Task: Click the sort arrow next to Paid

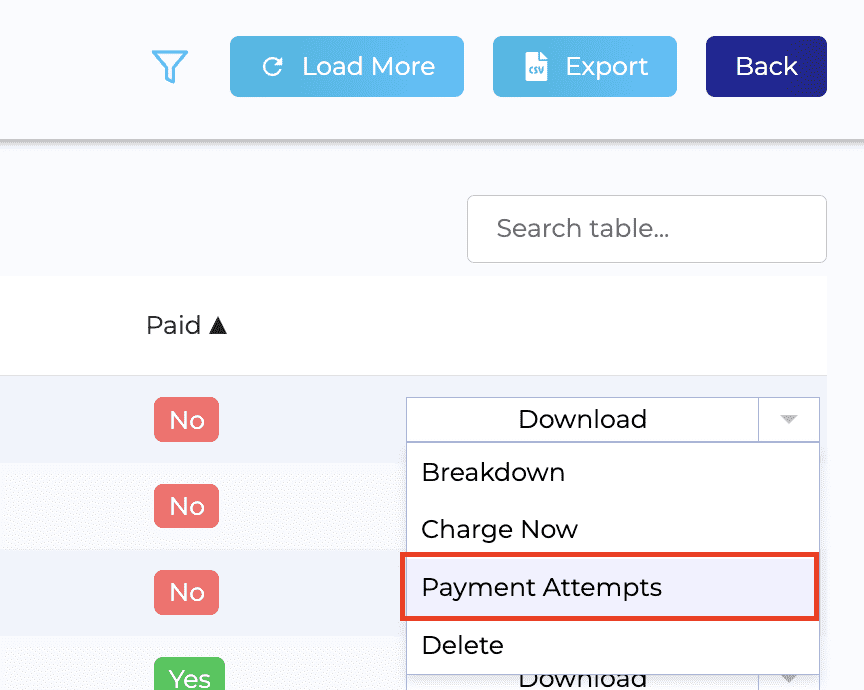Action: click(x=218, y=325)
